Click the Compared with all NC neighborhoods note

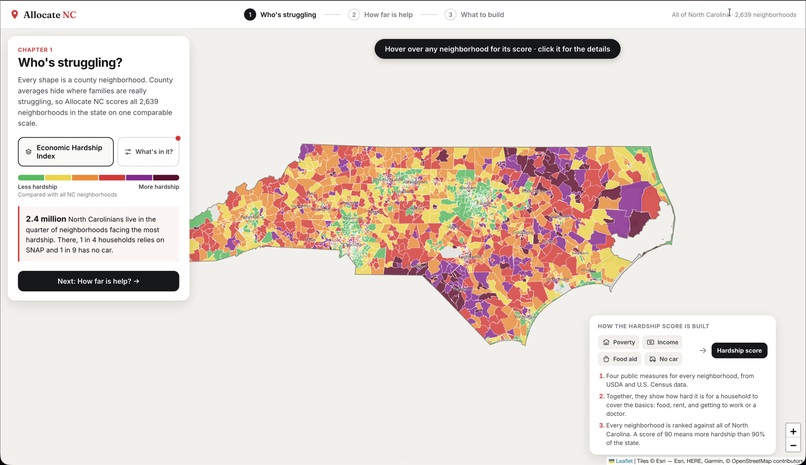67,195
